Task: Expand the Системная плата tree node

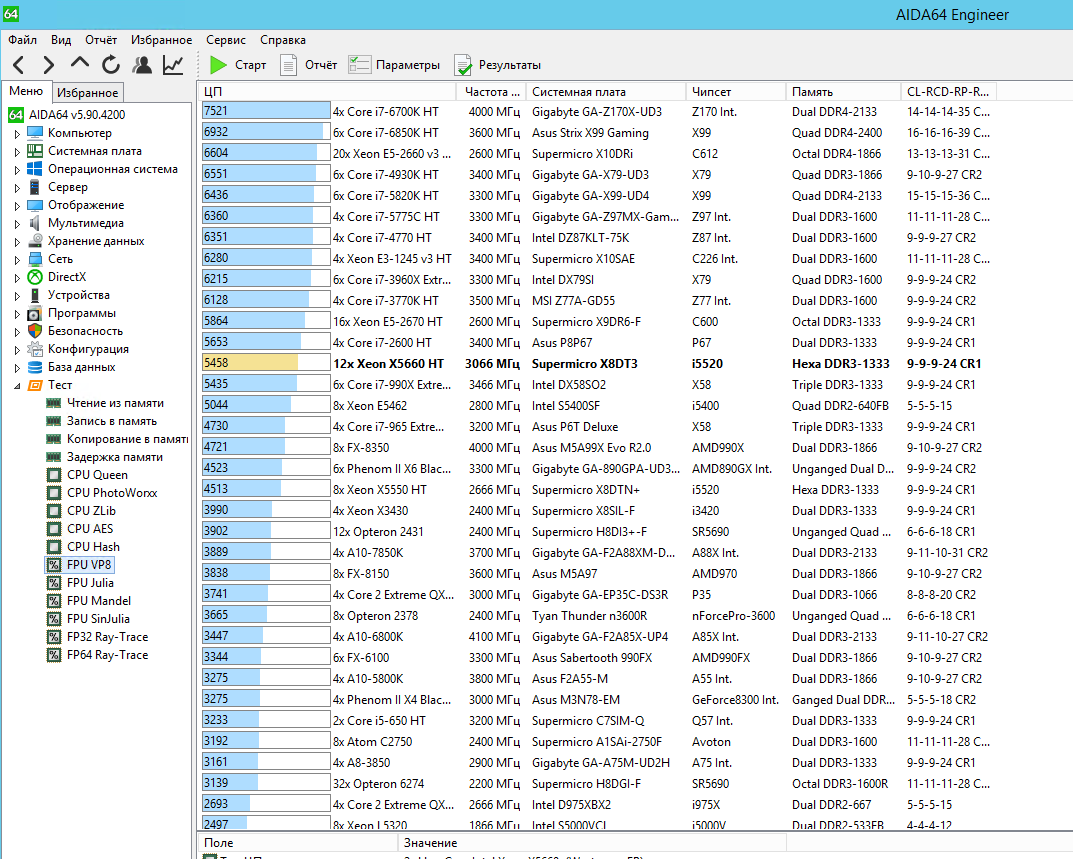Action: [17, 151]
